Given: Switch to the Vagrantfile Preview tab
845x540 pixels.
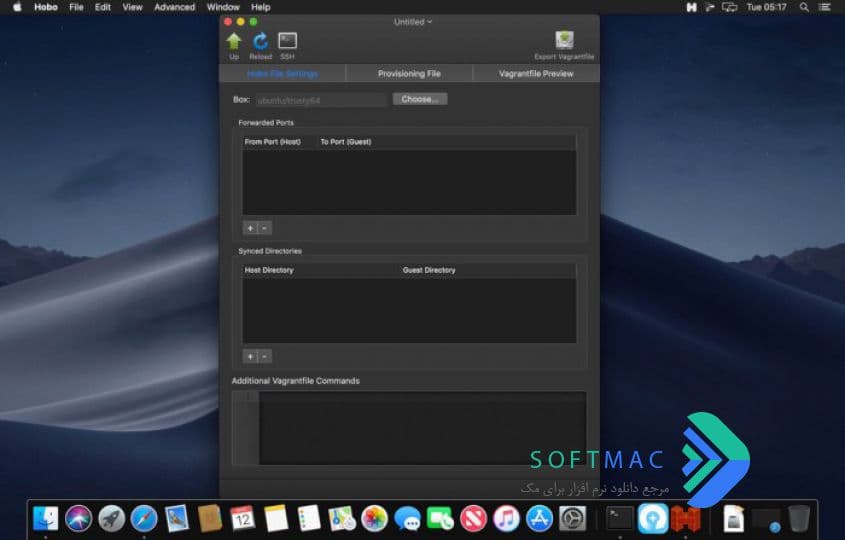Looking at the screenshot, I should pos(536,73).
